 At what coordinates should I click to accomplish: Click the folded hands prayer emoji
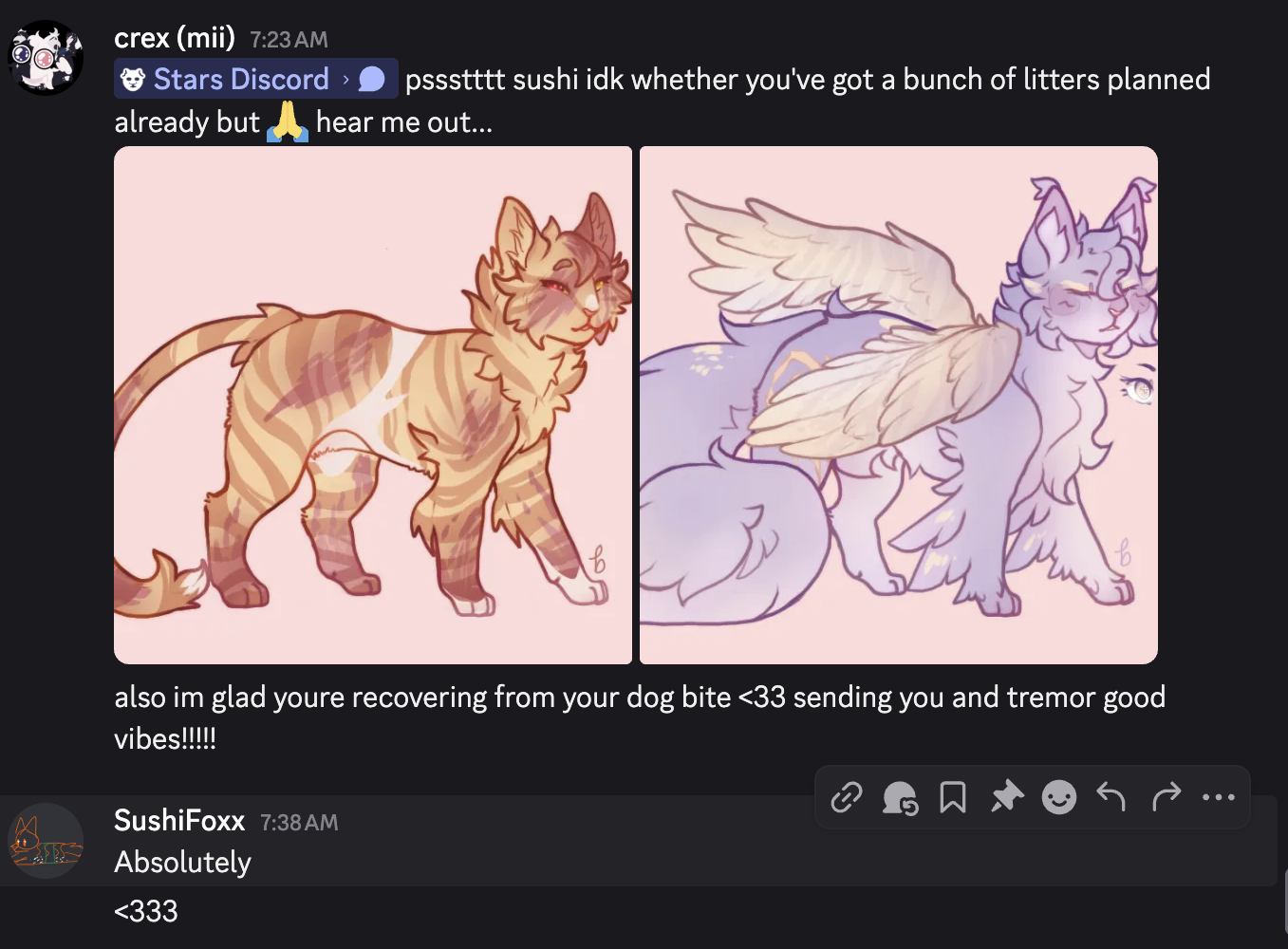(x=288, y=121)
